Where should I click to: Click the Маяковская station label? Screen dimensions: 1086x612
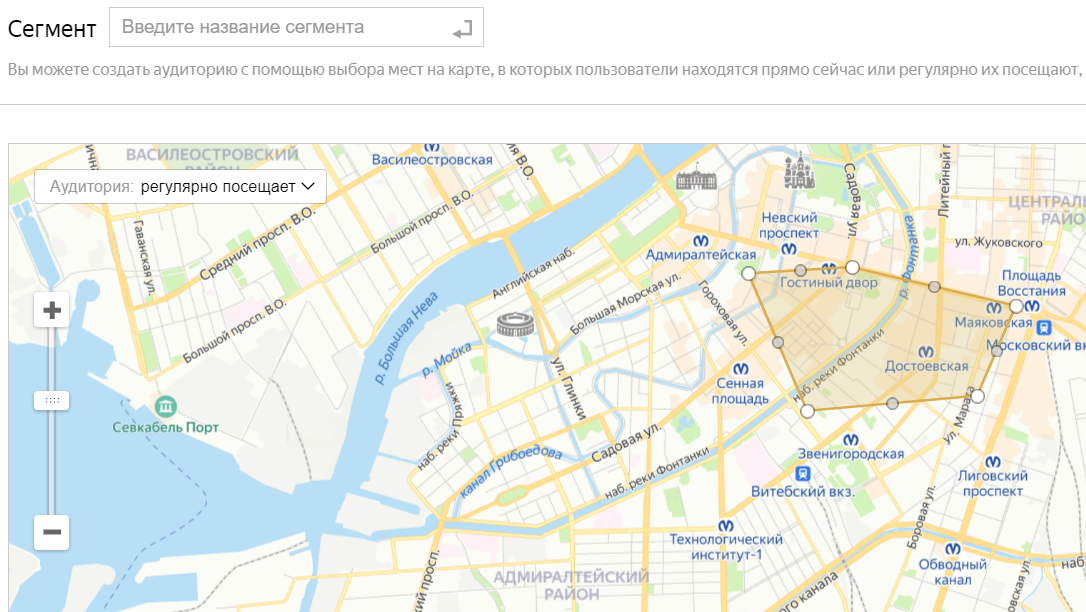click(993, 323)
